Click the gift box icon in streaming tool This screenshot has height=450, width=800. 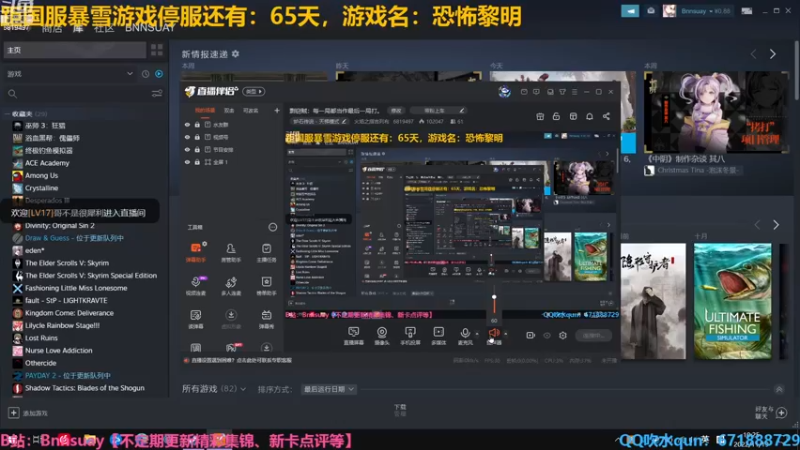coord(540,116)
